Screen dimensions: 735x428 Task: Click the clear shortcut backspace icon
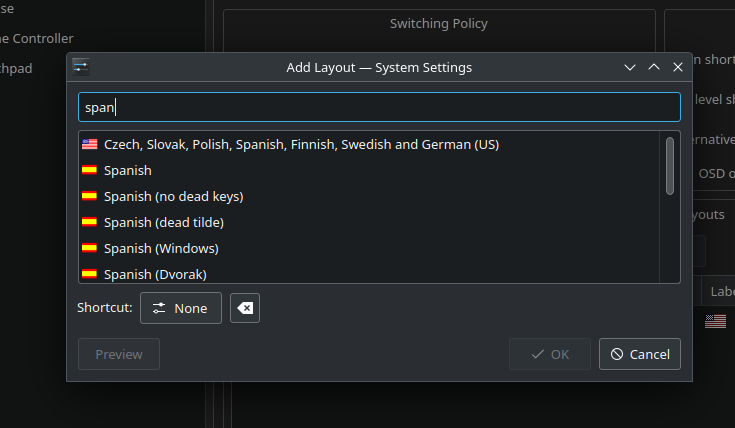[x=244, y=308]
